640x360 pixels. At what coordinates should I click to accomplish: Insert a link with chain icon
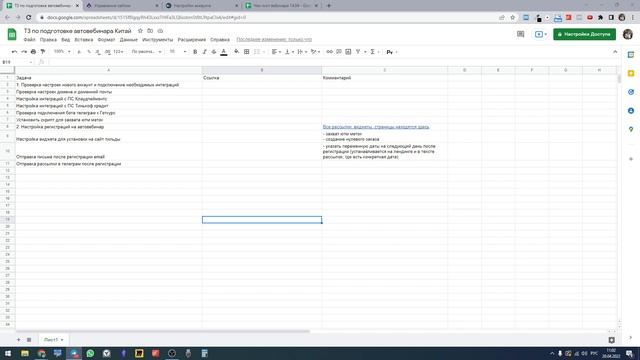329,52
